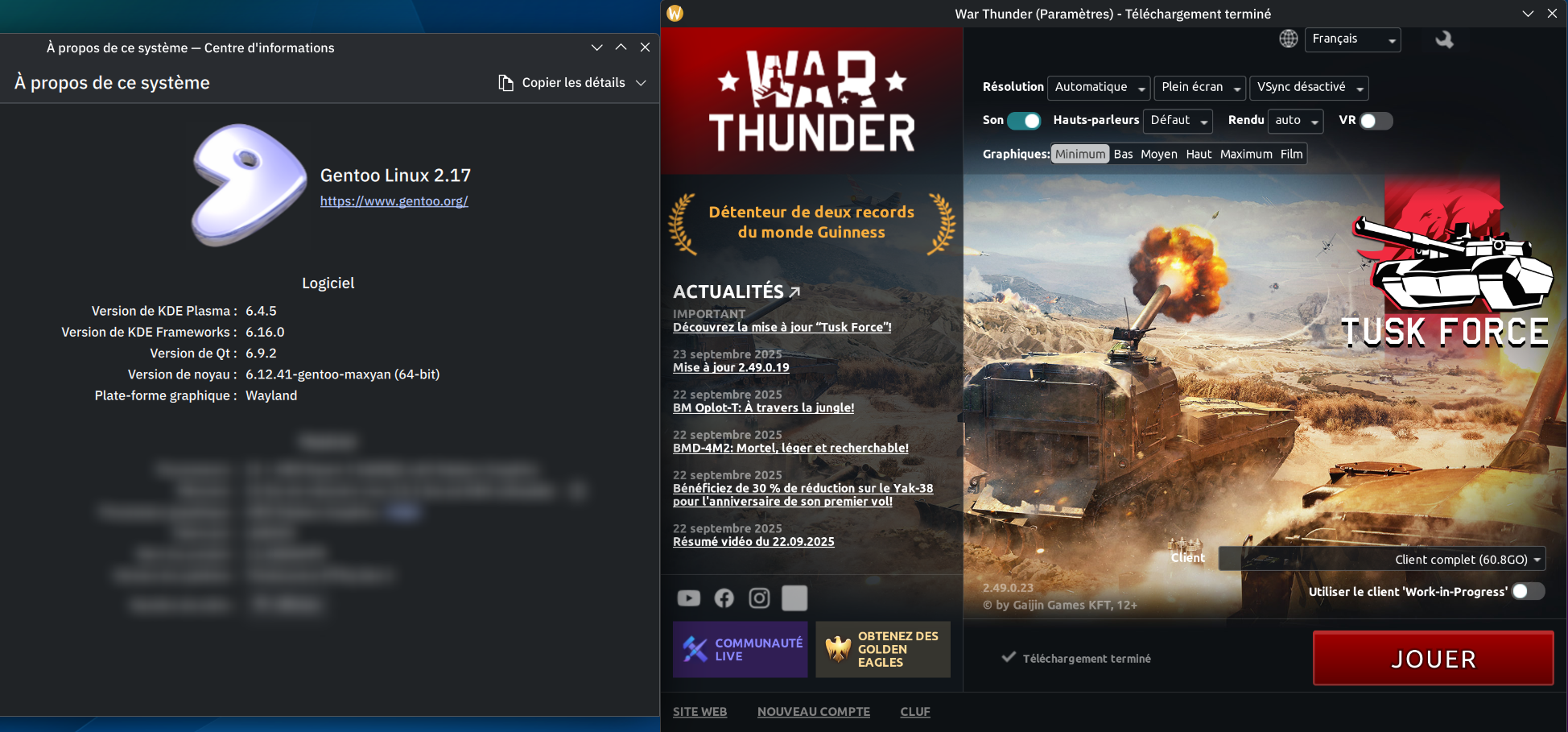Screen dimensions: 1568x732
Task: Click kernel version 6.12.41-gentoo-maxyan value
Action: pyautogui.click(x=342, y=374)
